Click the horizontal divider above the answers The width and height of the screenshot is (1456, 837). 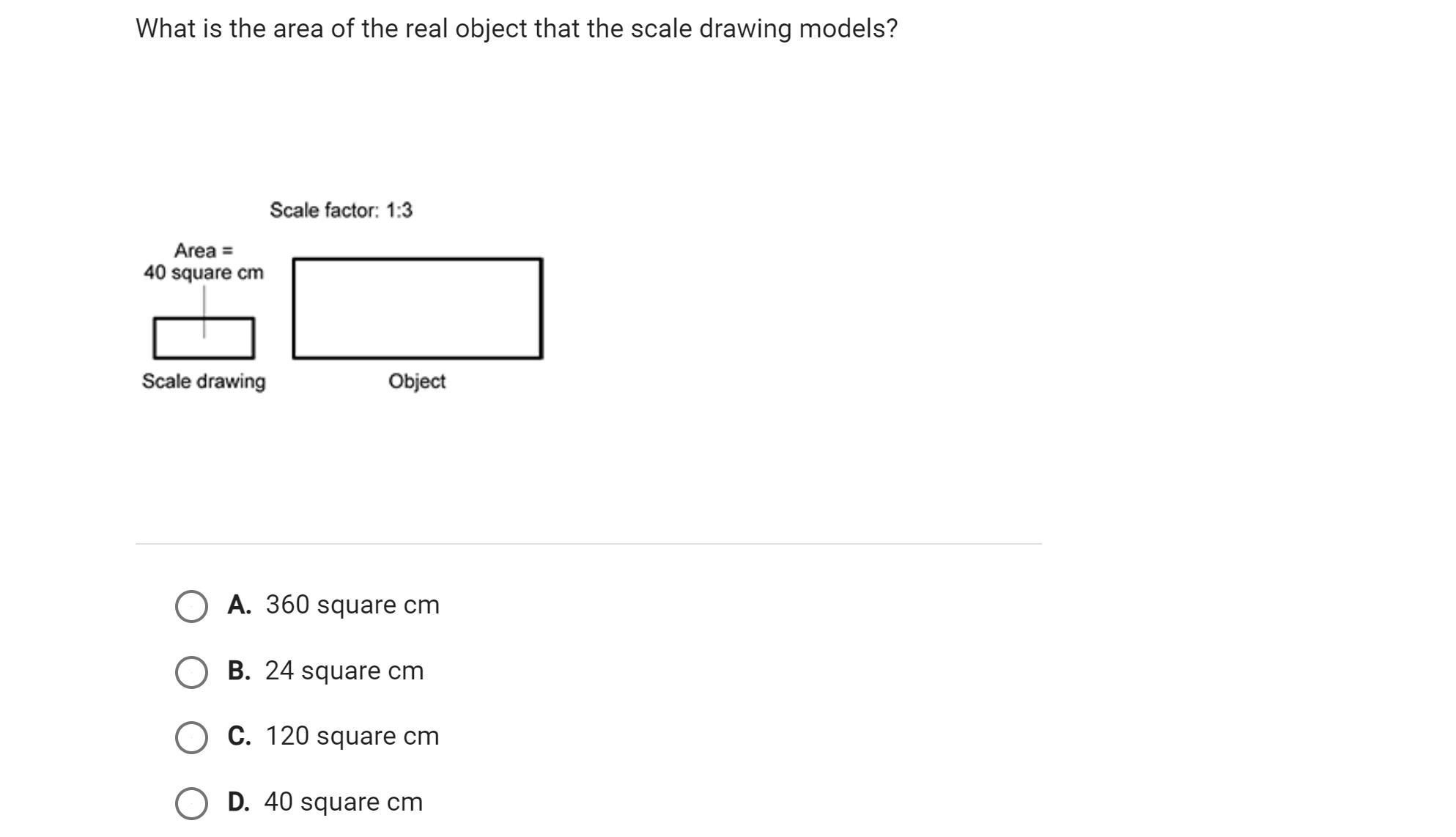588,544
